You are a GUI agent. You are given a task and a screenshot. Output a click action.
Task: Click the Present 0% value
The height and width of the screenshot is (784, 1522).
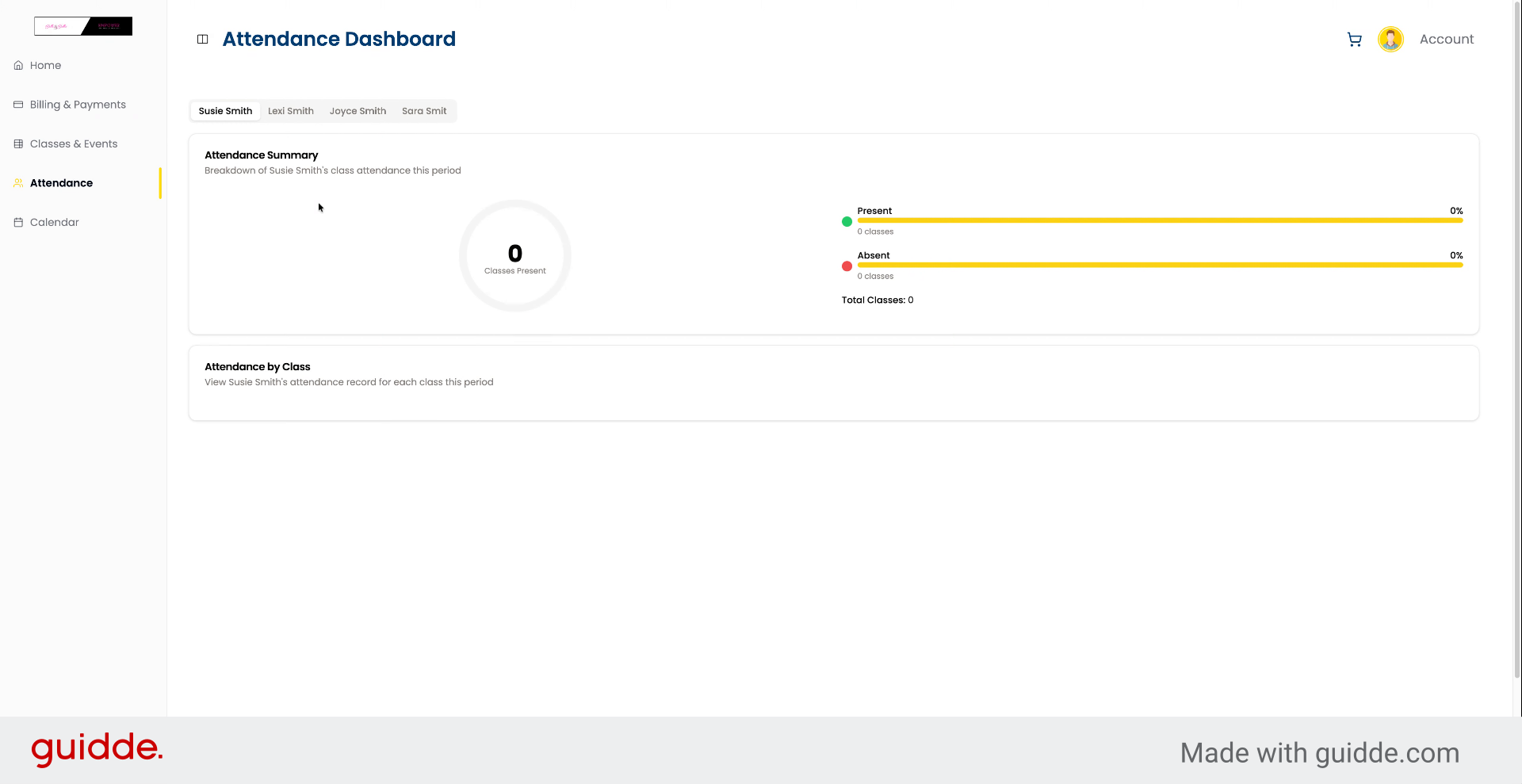pyautogui.click(x=1456, y=211)
